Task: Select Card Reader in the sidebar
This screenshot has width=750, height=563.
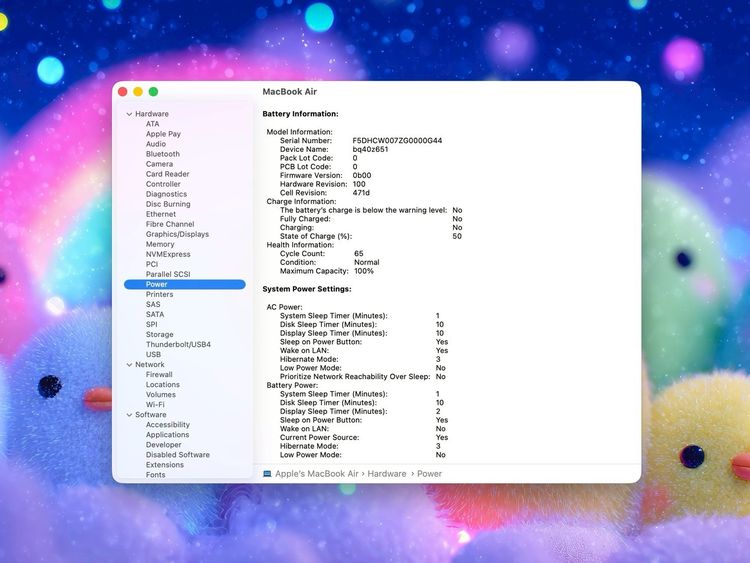Action: coord(167,174)
